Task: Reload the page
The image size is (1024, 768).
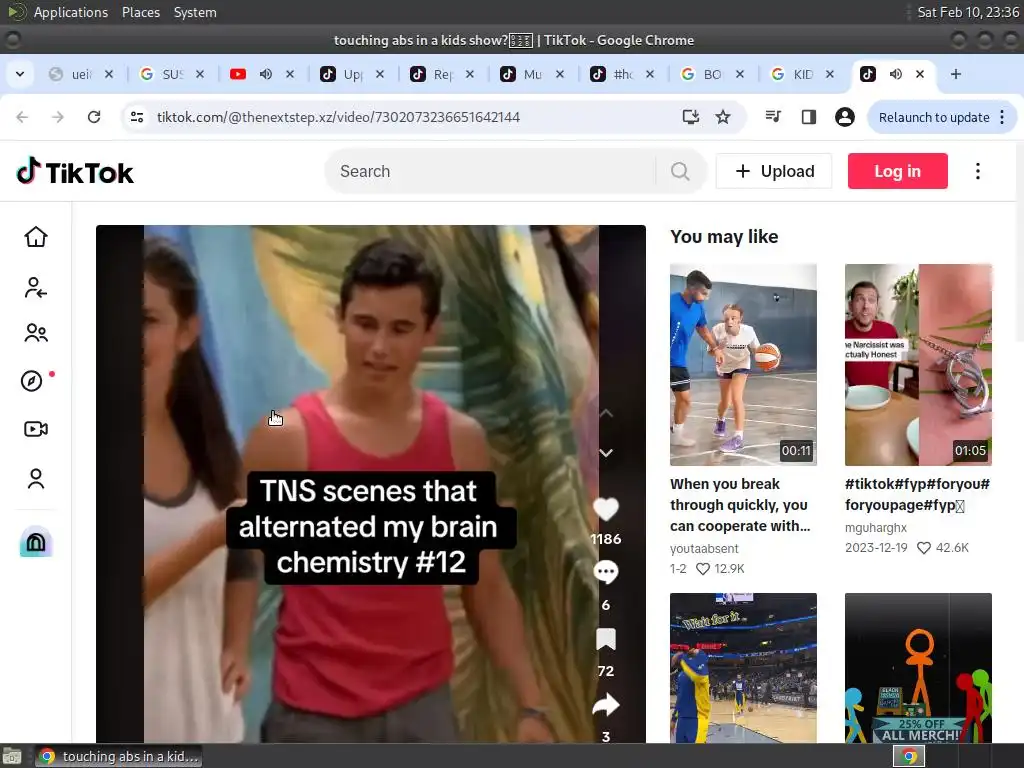Action: click(x=94, y=117)
